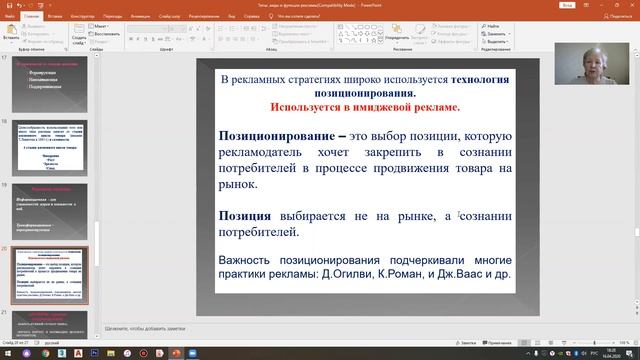The image size is (640, 360).
Task: Click the numbered list icon
Action: [x=233, y=29]
